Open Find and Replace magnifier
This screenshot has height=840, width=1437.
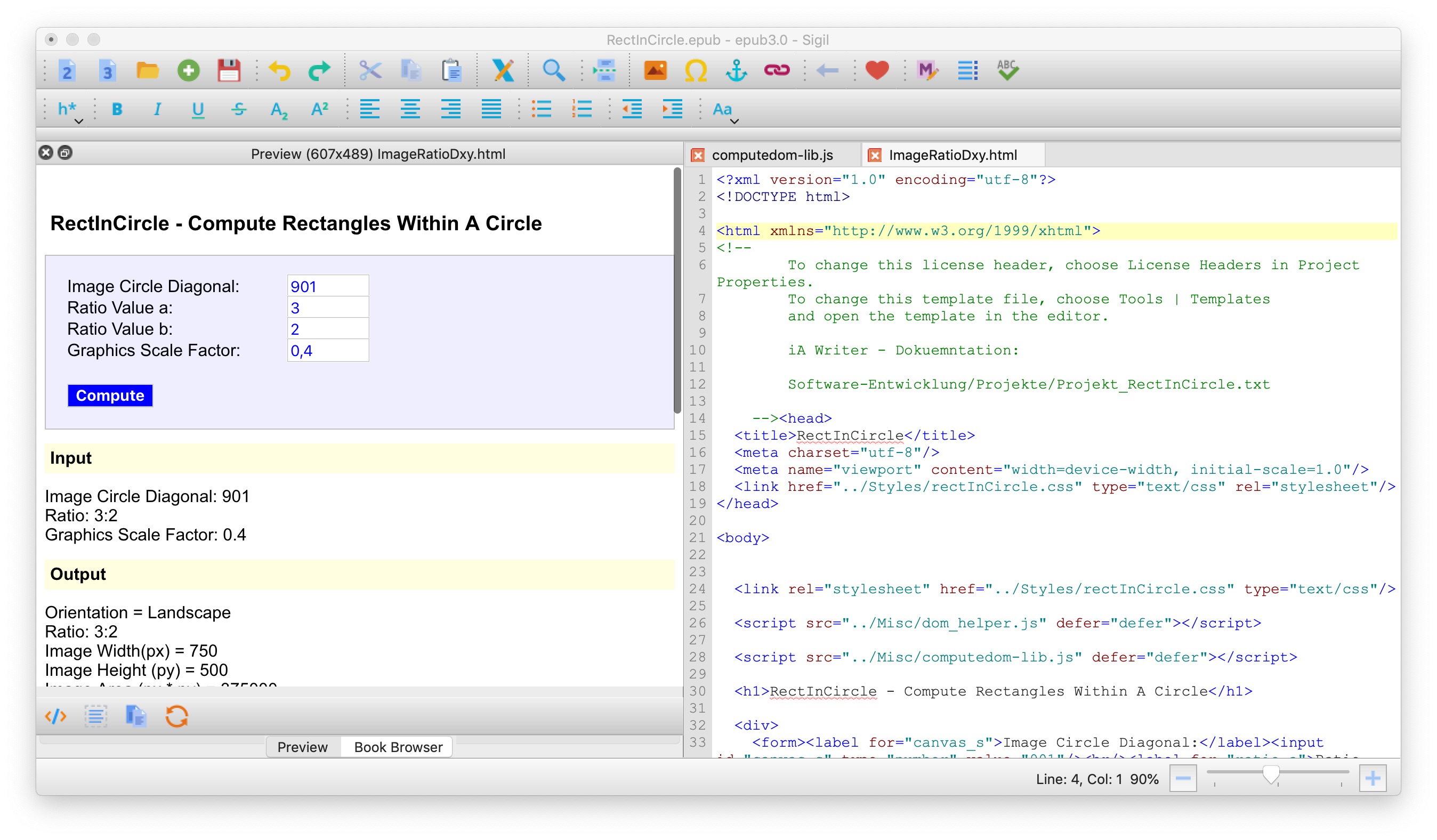tap(554, 71)
